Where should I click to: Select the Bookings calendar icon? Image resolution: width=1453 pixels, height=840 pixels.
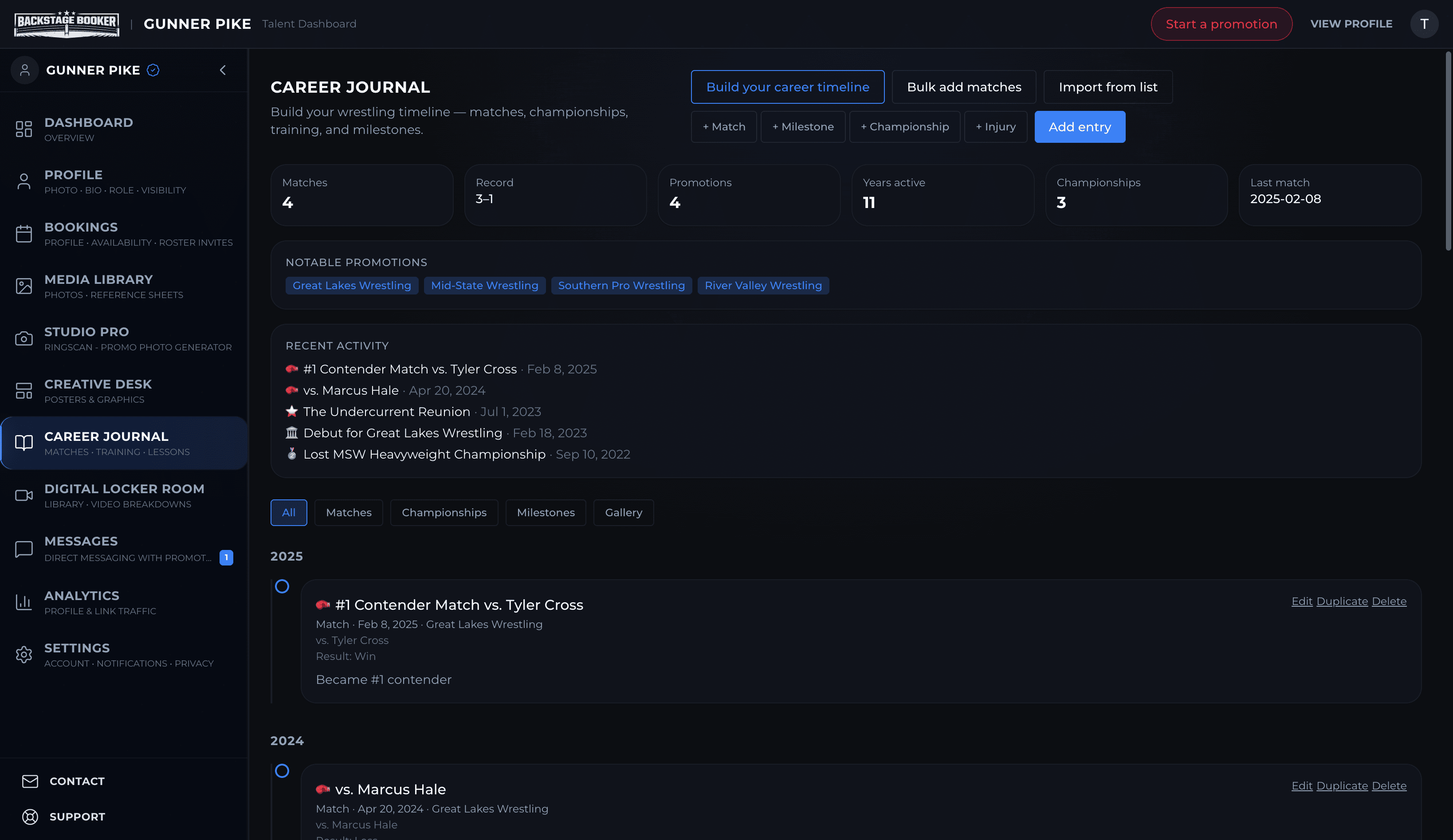pos(24,233)
